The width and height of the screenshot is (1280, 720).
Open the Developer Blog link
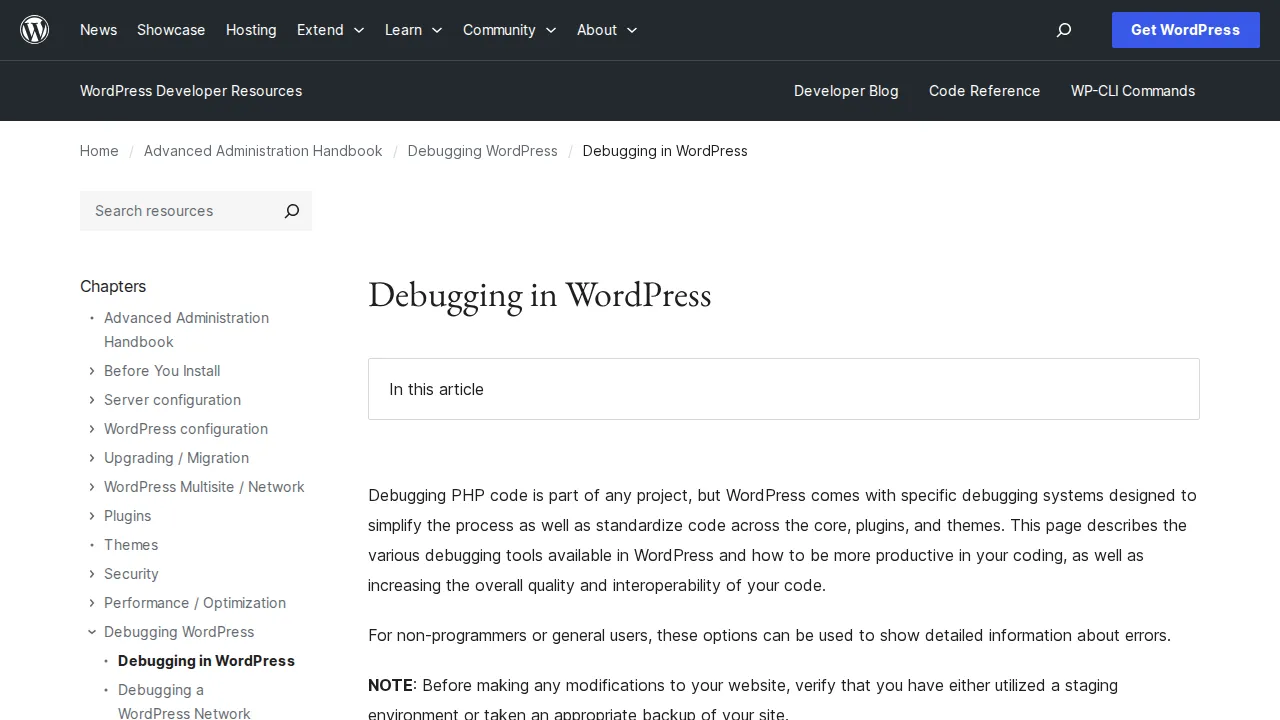(x=846, y=91)
